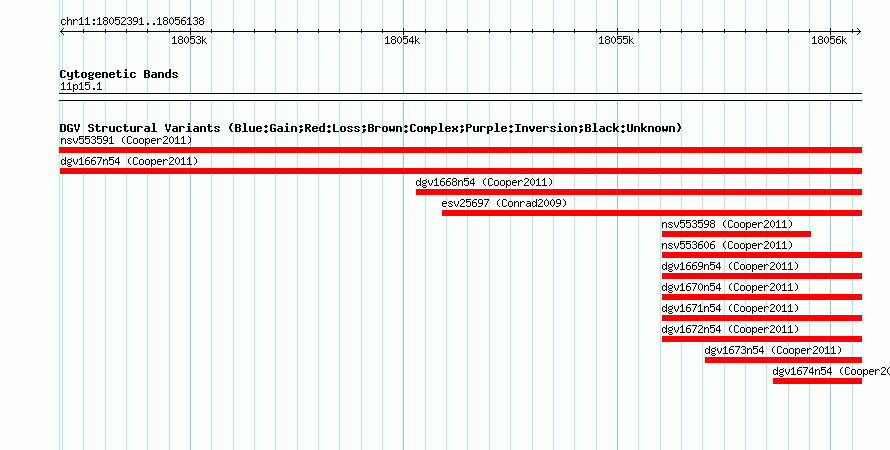Open nsv553606 (Cooper2011) variant label
The image size is (890, 450).
click(727, 245)
